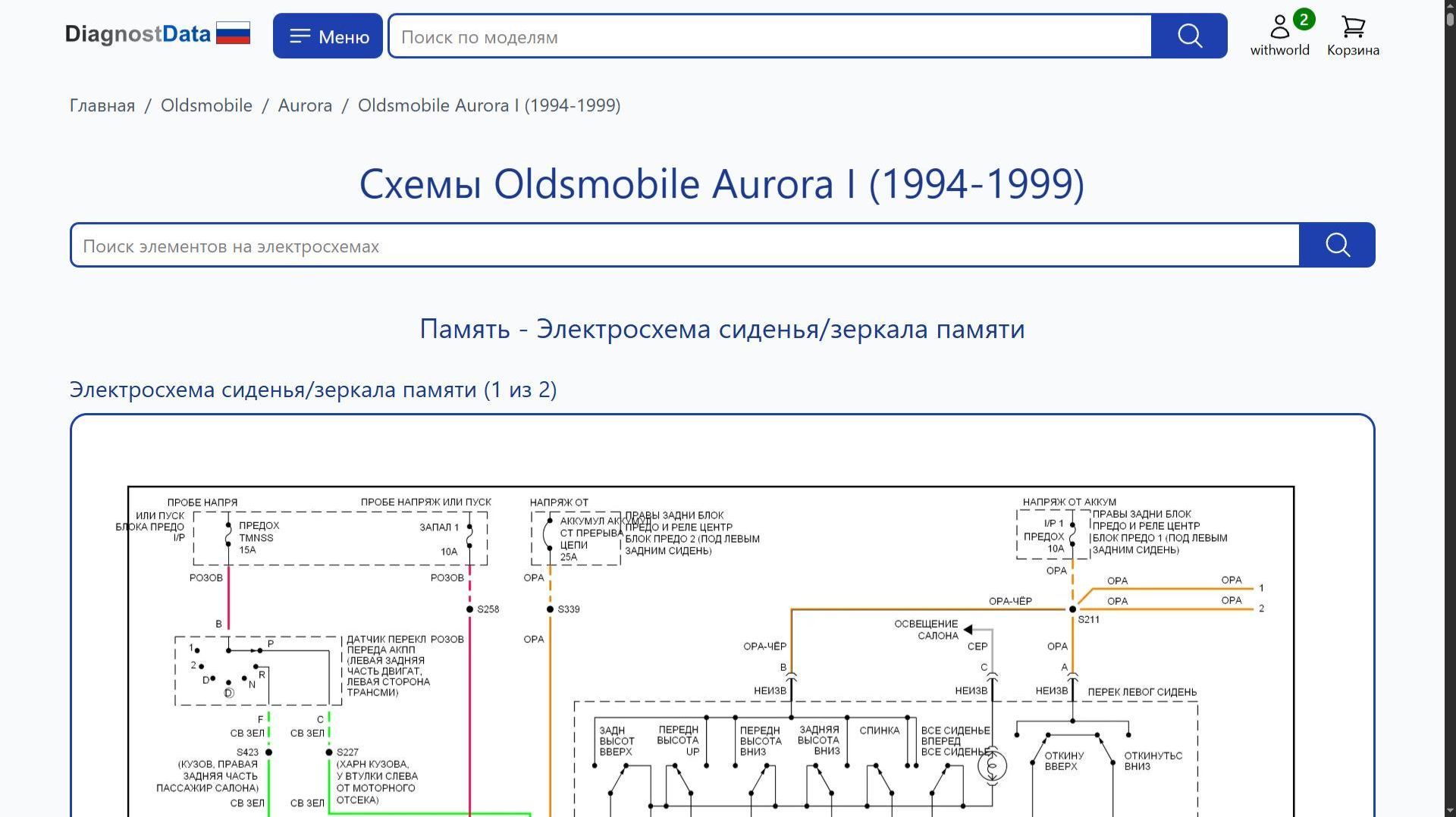Open the Меню button
Viewport: 1456px width, 817px height.
tap(328, 36)
